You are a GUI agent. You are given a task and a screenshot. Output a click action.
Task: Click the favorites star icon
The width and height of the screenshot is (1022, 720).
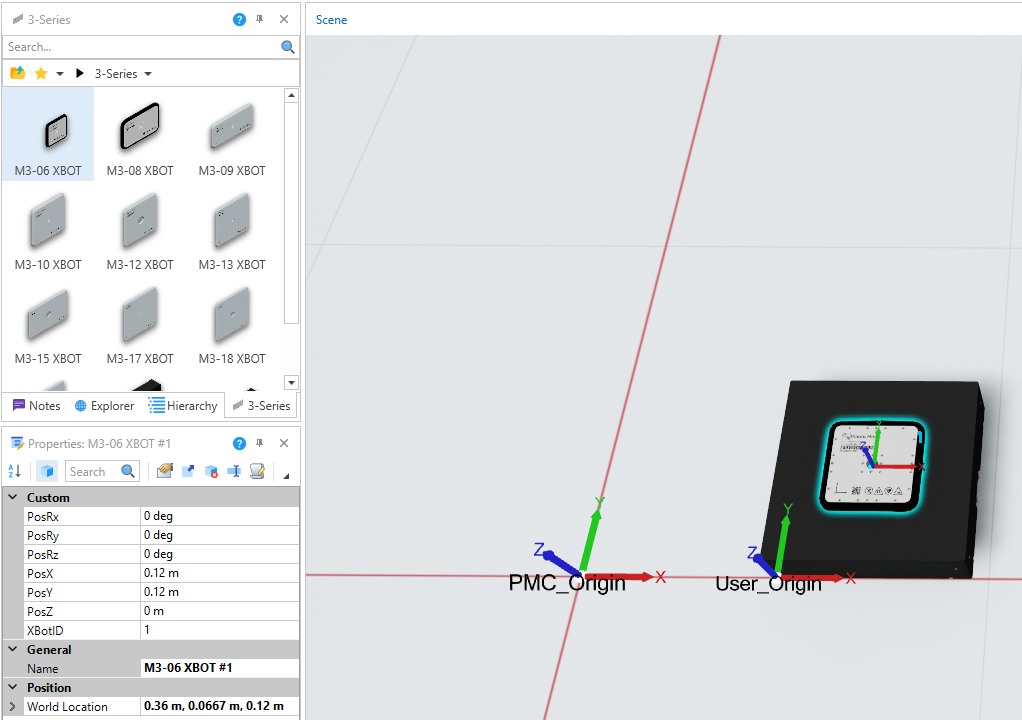41,74
